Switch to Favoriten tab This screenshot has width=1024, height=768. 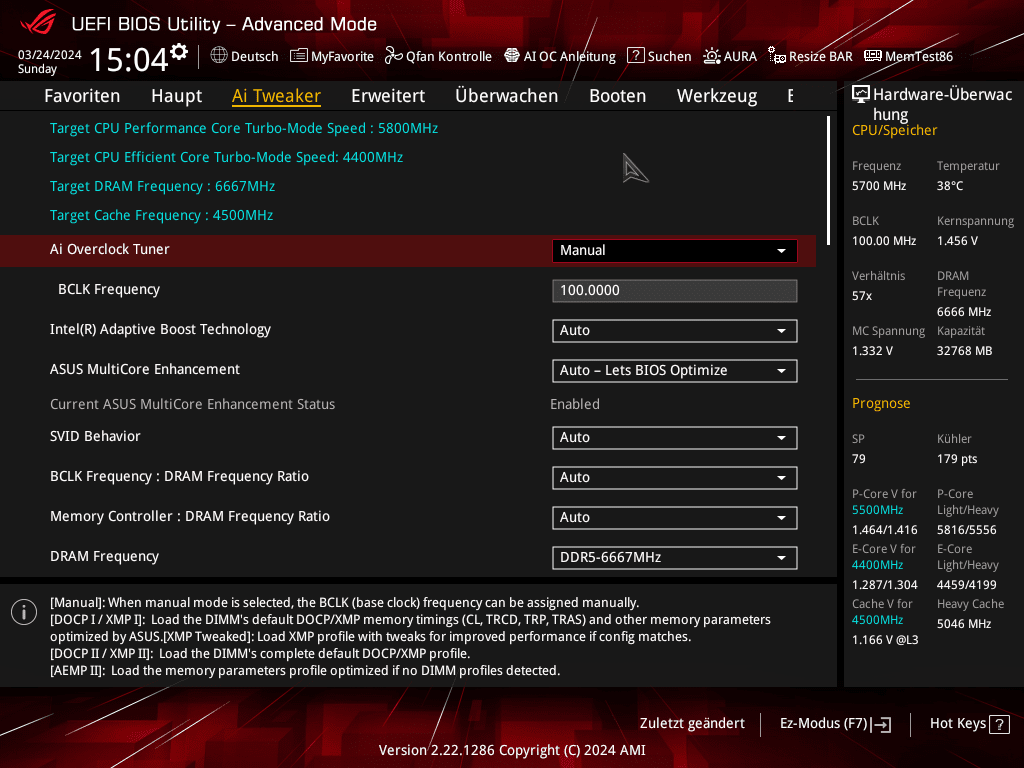point(82,96)
